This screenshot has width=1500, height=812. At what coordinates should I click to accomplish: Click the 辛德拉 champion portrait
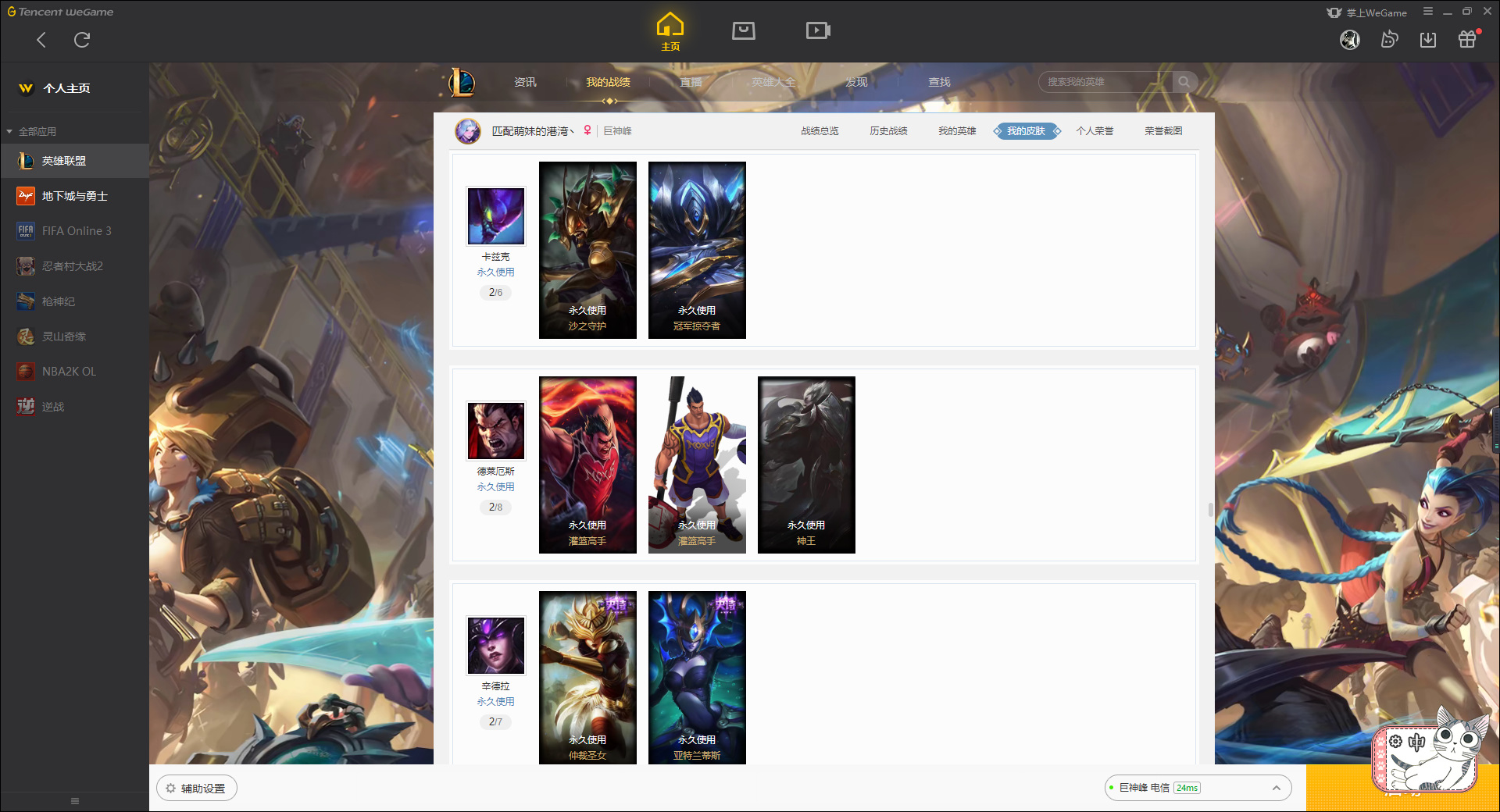496,646
